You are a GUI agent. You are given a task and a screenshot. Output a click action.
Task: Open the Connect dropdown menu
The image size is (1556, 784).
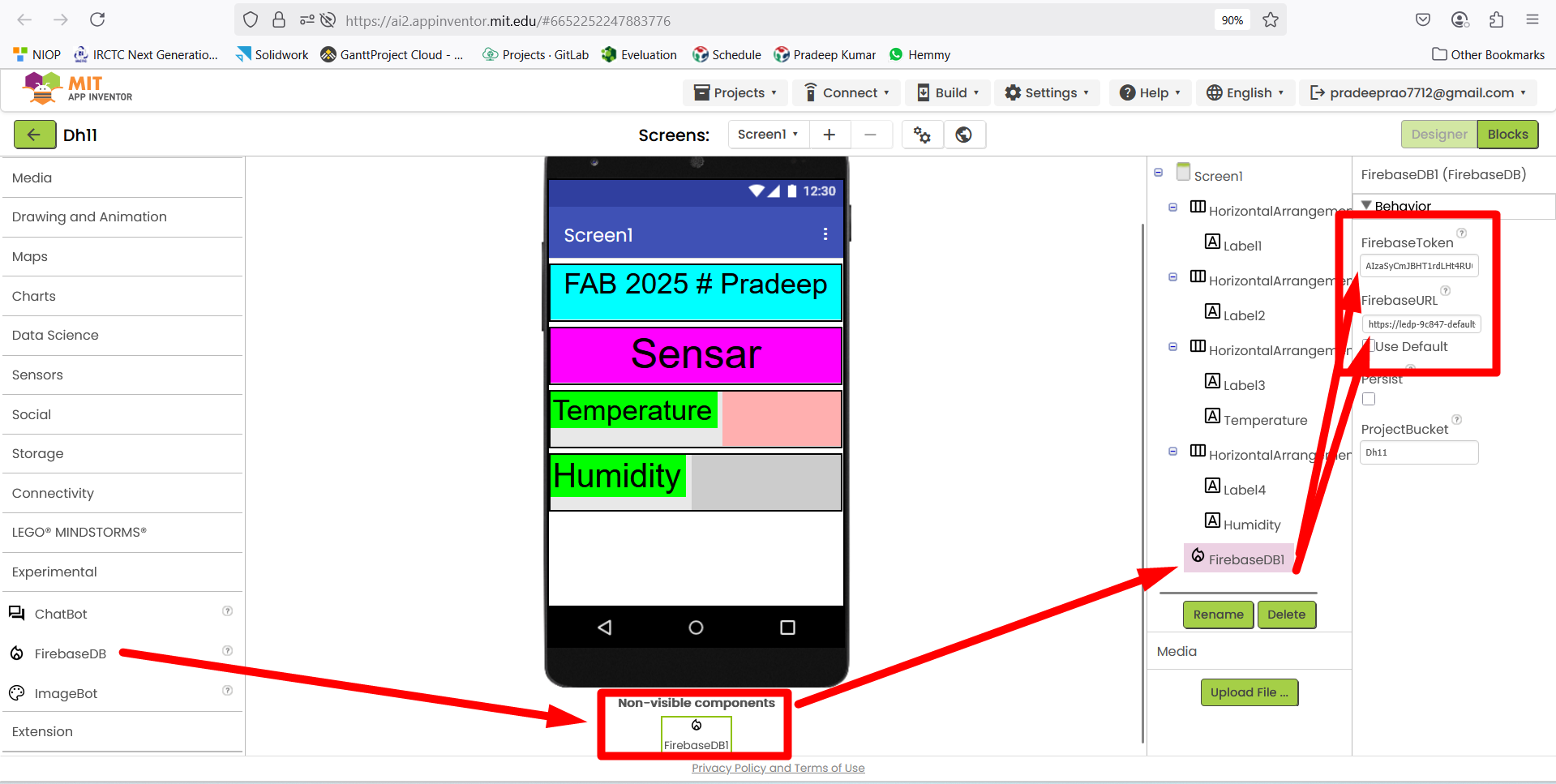pos(847,92)
